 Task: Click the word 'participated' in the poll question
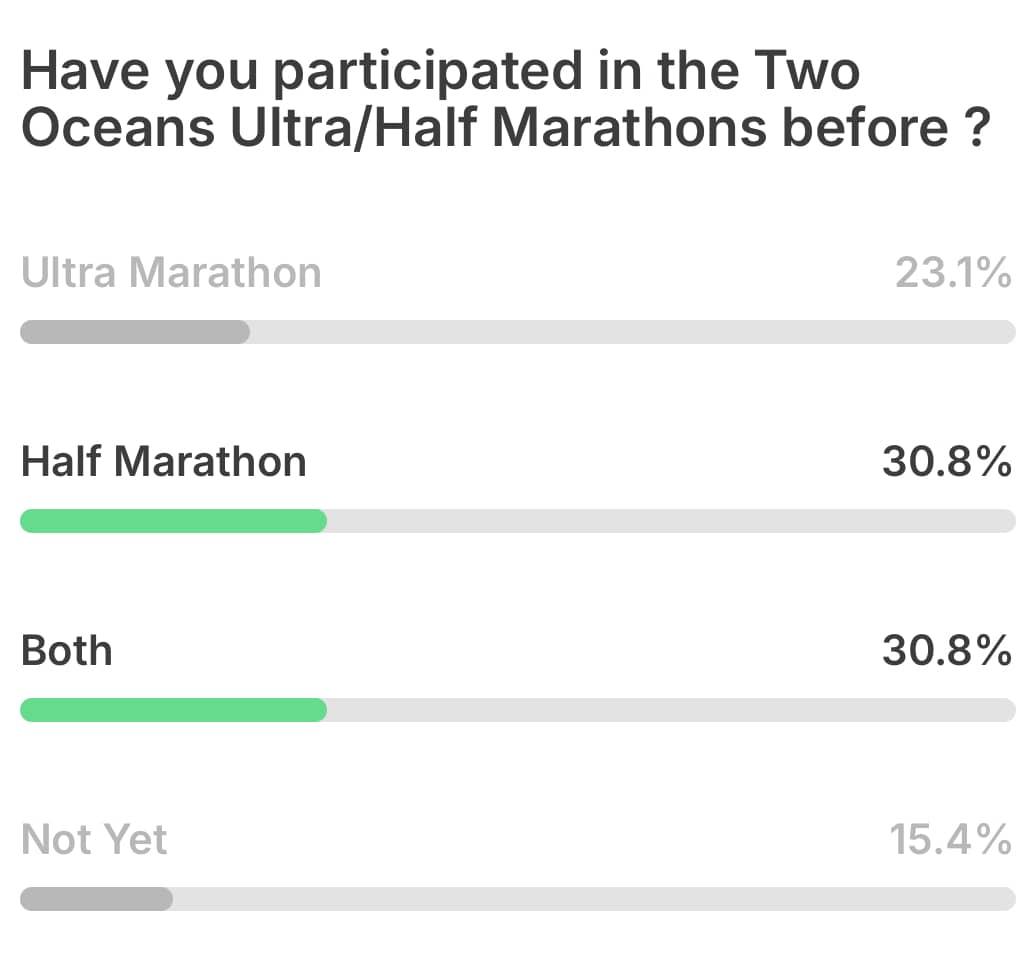click(x=428, y=73)
